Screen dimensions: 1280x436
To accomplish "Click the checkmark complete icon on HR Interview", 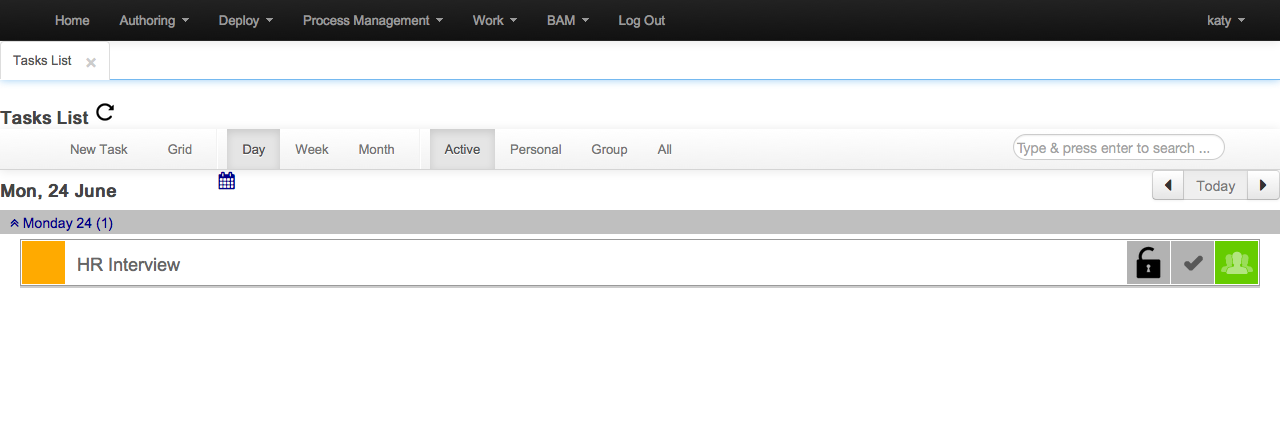I will click(x=1192, y=263).
